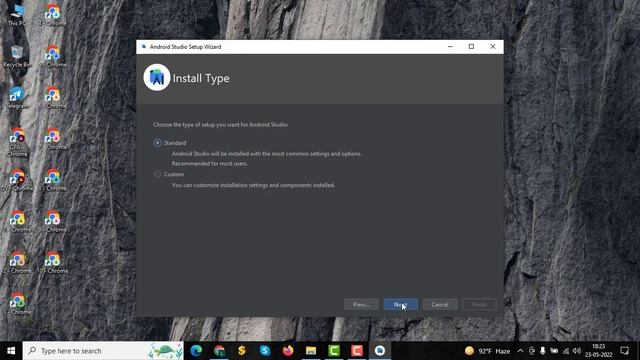Open Microsoft Edge from the taskbar
Screen dimensions: 640x360
click(x=196, y=351)
